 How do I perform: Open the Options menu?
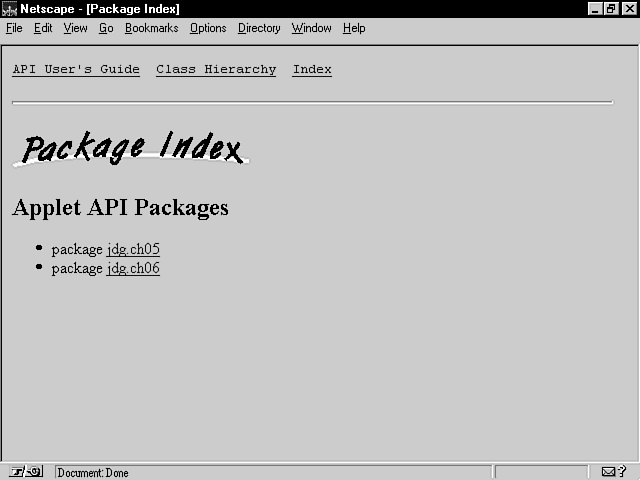pyautogui.click(x=208, y=28)
